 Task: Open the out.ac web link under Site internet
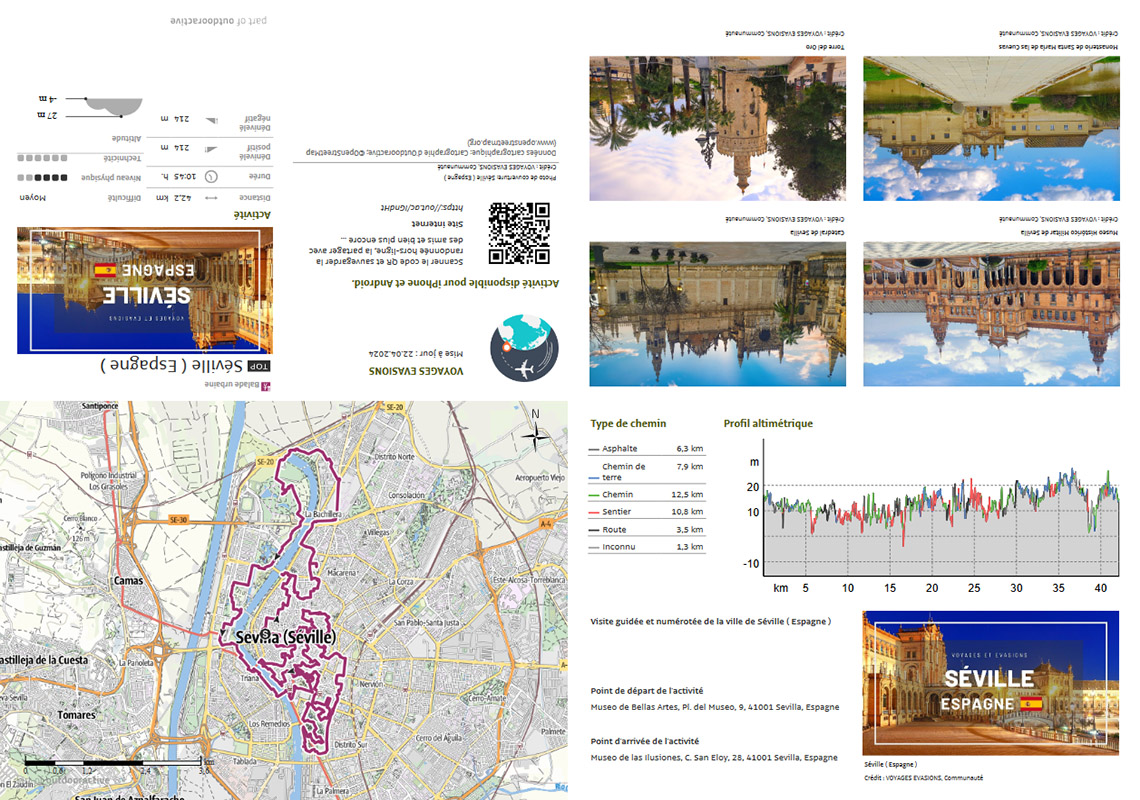(x=422, y=208)
